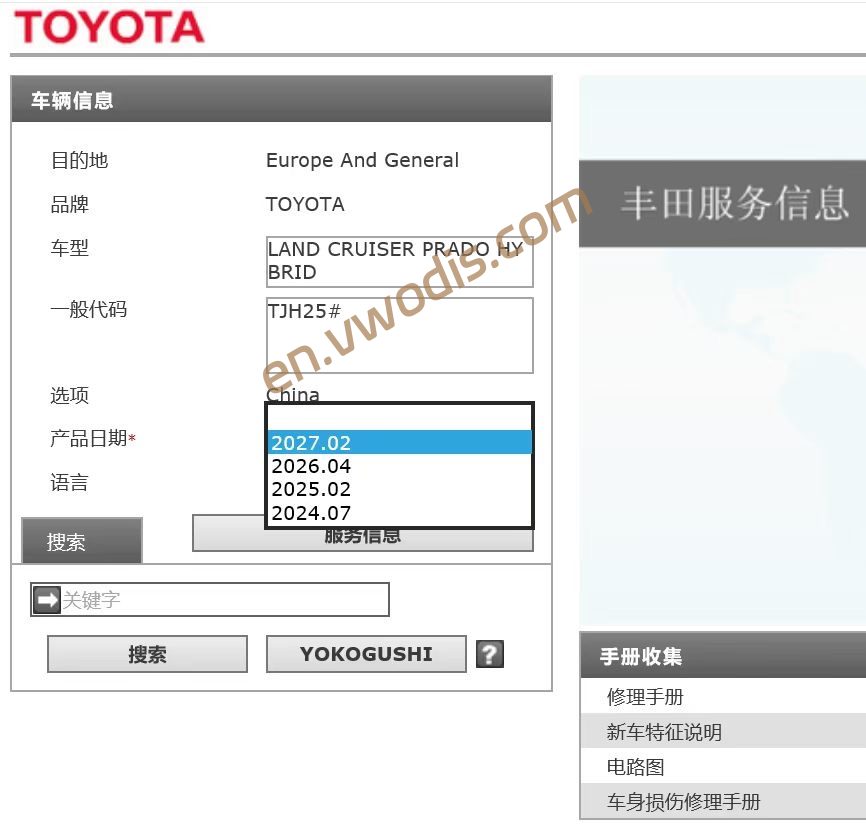Open the 搜索 tab
This screenshot has height=832, width=866.
point(82,541)
